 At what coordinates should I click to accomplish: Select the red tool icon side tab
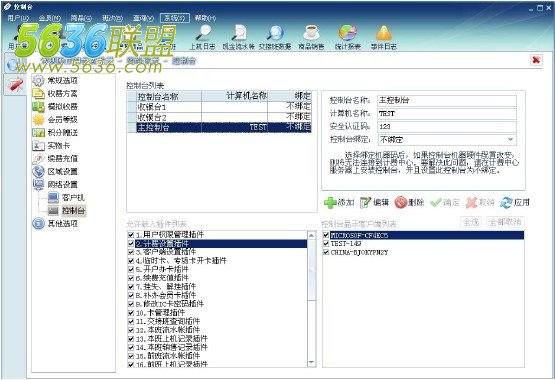pyautogui.click(x=15, y=85)
